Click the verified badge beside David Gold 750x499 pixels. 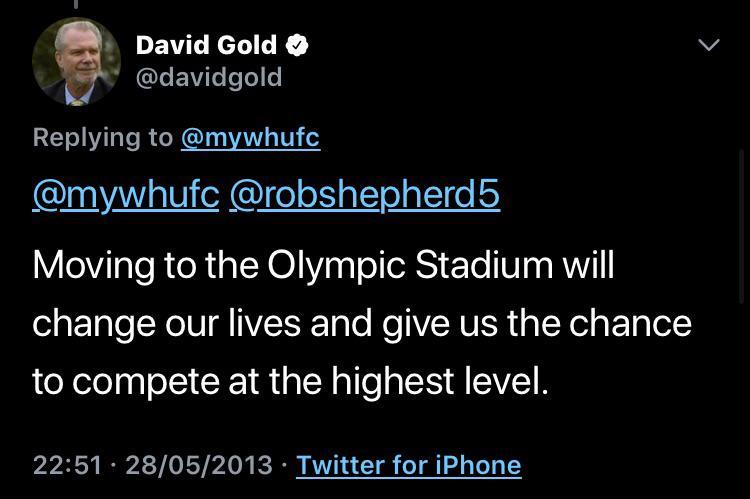(x=298, y=44)
